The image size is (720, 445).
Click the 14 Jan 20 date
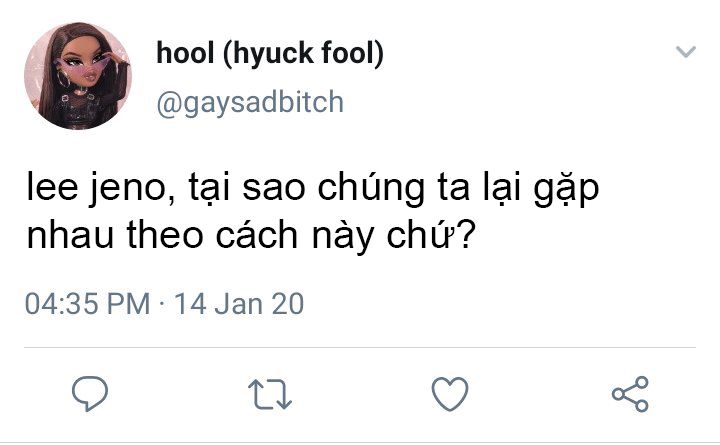pos(239,304)
